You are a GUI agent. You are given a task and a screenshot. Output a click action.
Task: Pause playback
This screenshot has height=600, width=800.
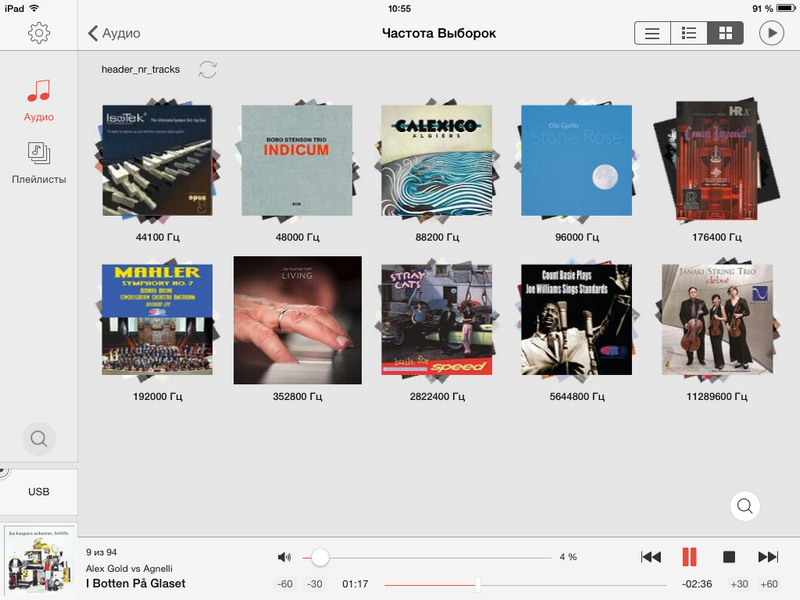[689, 557]
